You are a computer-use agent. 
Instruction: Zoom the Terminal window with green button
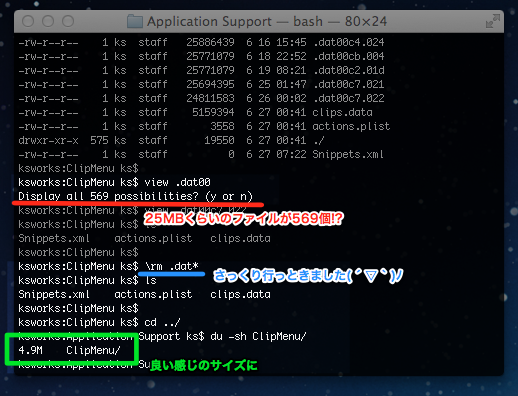click(x=68, y=21)
